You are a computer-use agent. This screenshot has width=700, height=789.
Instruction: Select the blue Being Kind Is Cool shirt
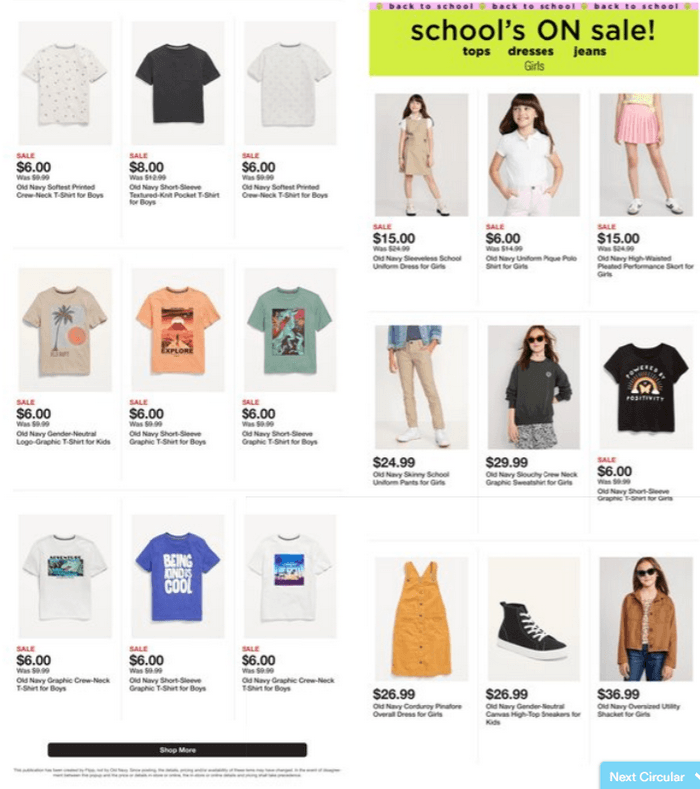178,576
